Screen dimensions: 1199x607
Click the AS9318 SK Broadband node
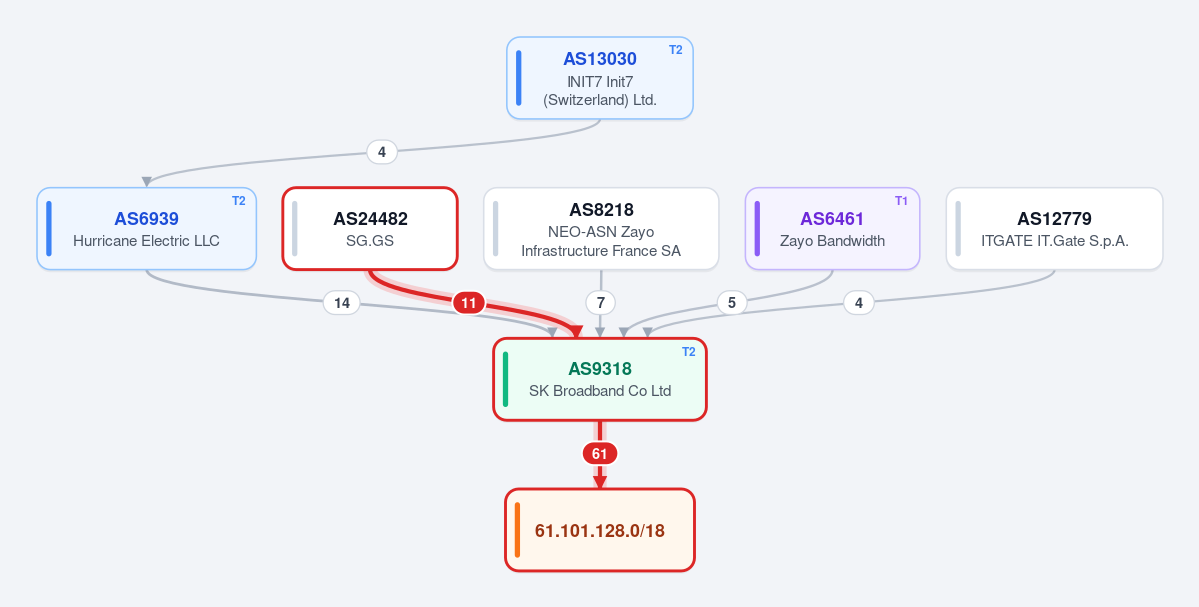(x=600, y=379)
